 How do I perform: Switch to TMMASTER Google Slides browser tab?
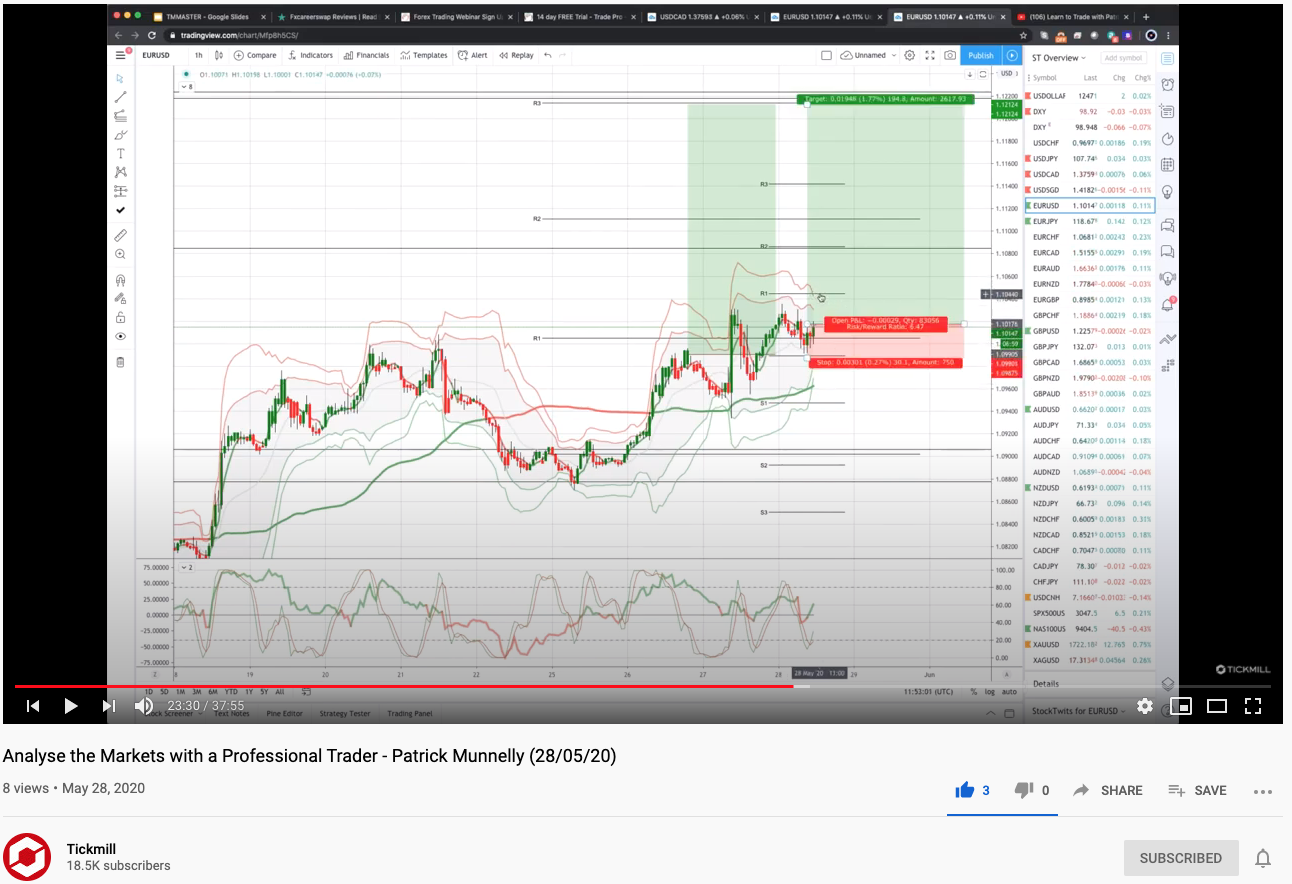pyautogui.click(x=210, y=17)
